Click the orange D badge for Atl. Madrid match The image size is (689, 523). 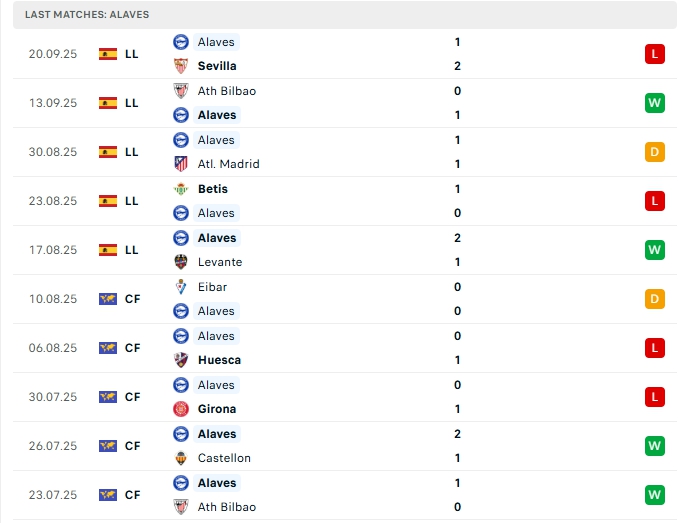[x=655, y=152]
